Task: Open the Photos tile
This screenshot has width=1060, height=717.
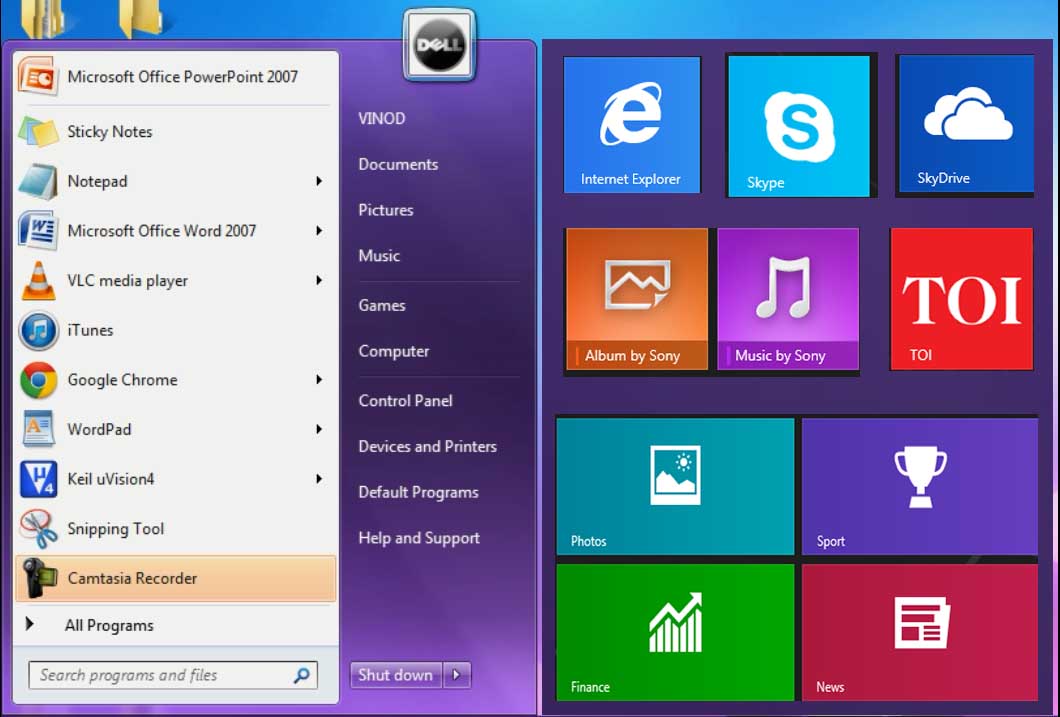Action: [674, 486]
